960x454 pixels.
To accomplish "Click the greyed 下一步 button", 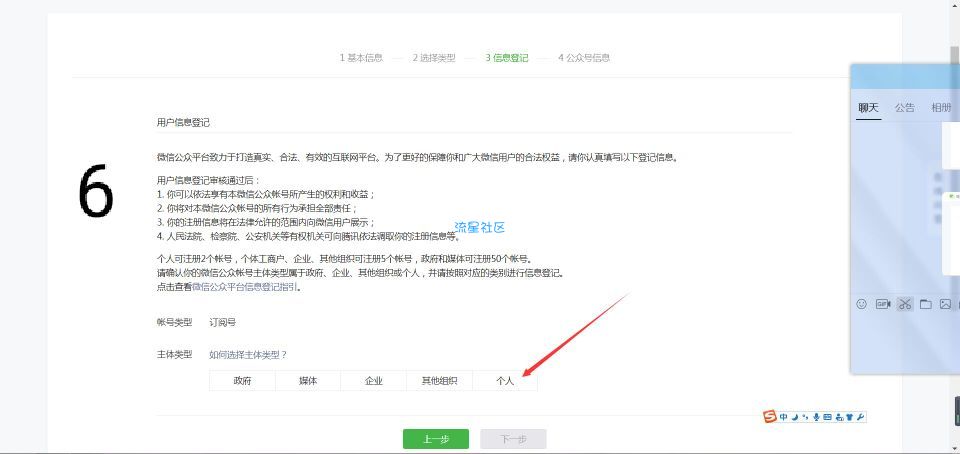I will pos(513,439).
